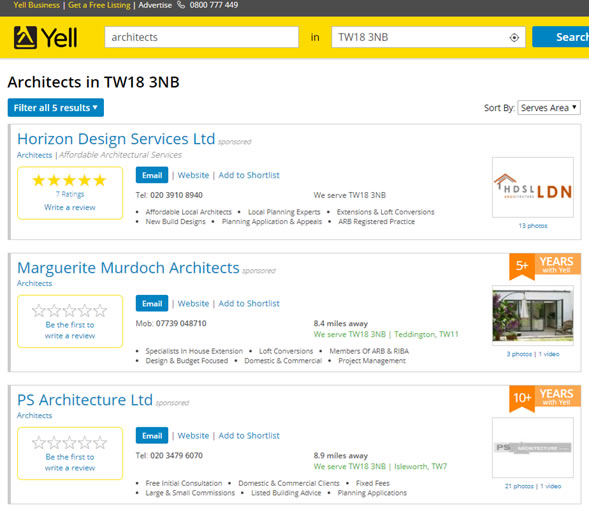This screenshot has width=589, height=510.
Task: Click 8.4 miles away text
Action: pyautogui.click(x=341, y=324)
